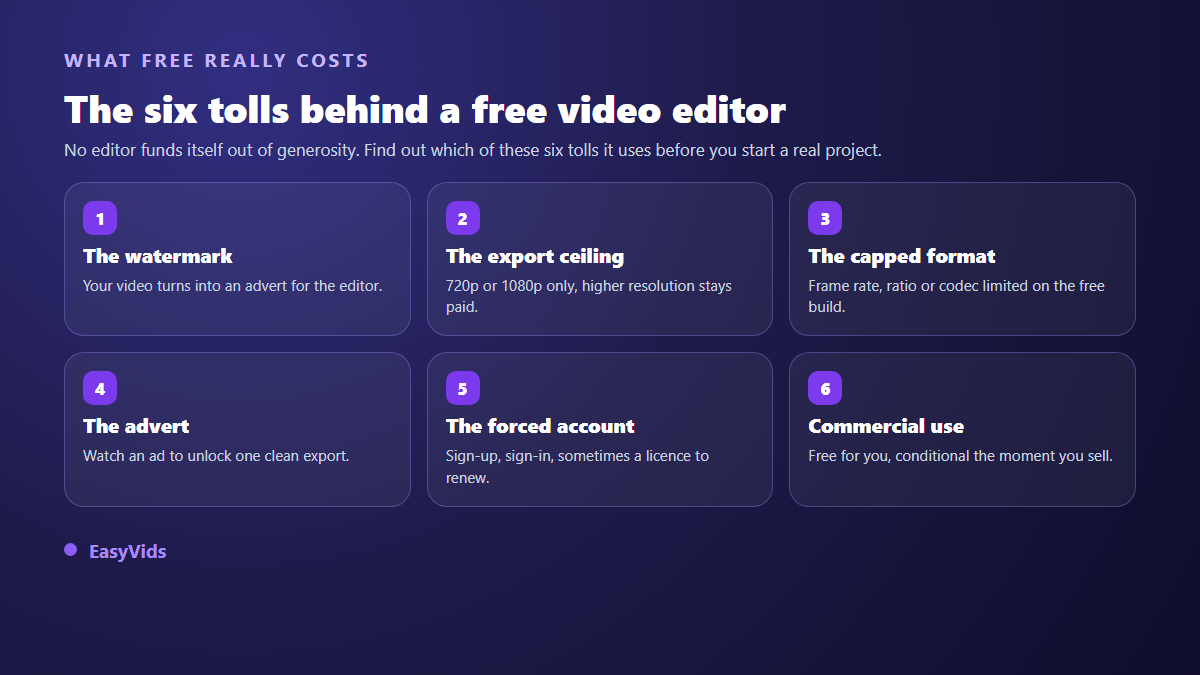1200x675 pixels.
Task: Click the number 1 badge on watermark card
Action: (x=100, y=218)
